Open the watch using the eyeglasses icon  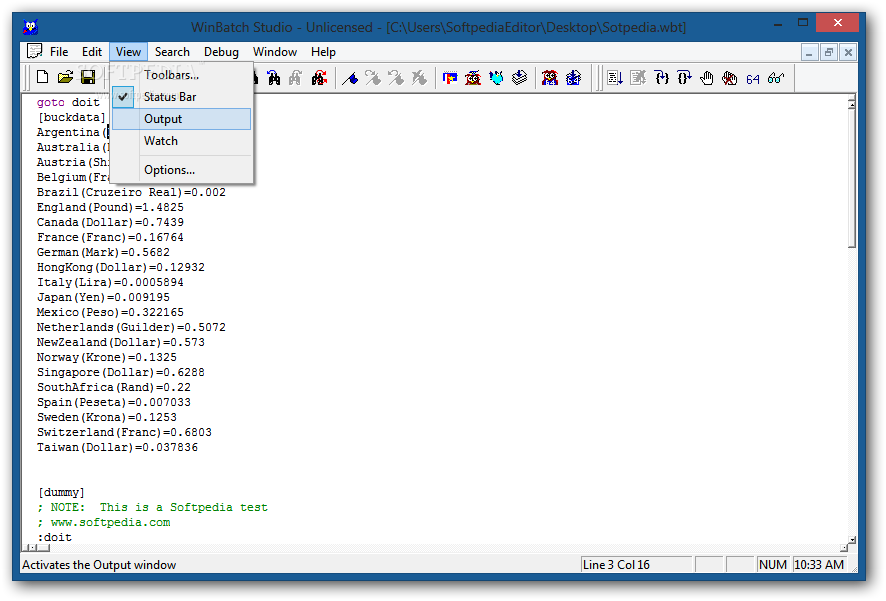pos(776,78)
